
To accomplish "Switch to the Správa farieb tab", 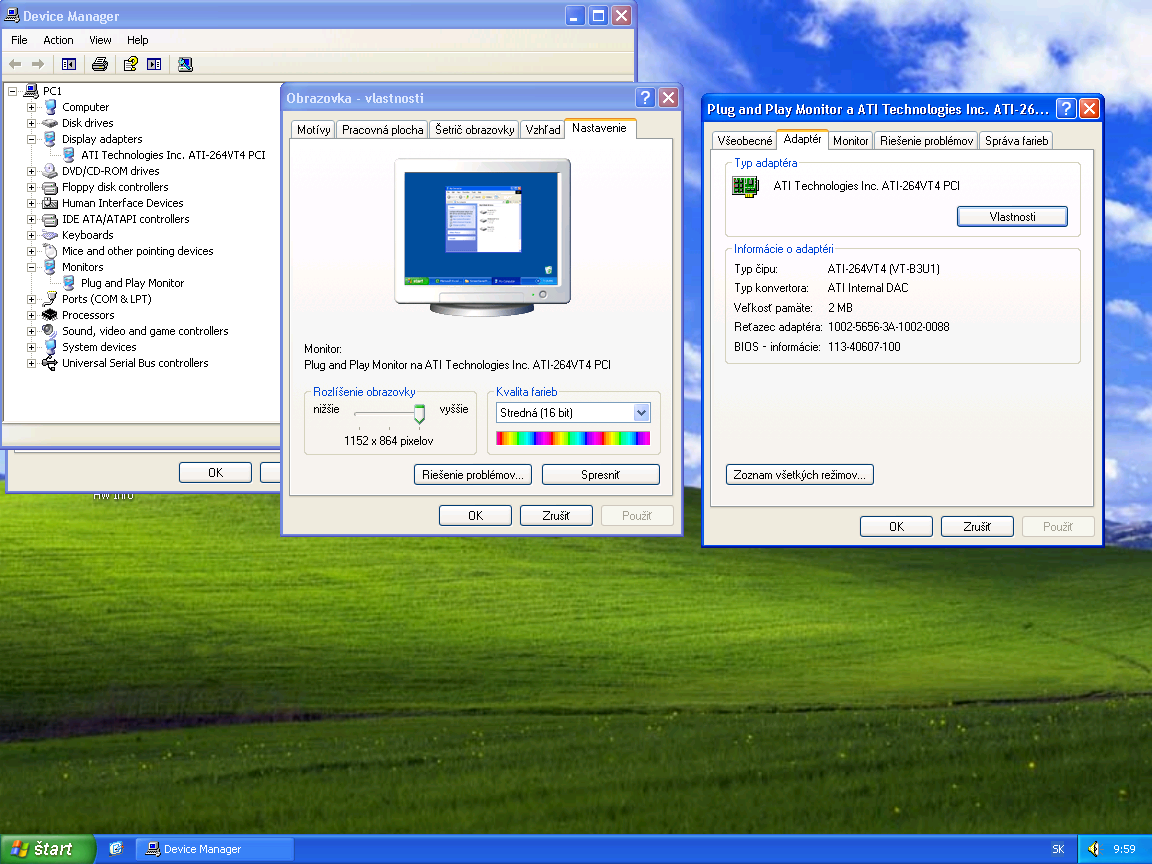I will pos(1016,140).
